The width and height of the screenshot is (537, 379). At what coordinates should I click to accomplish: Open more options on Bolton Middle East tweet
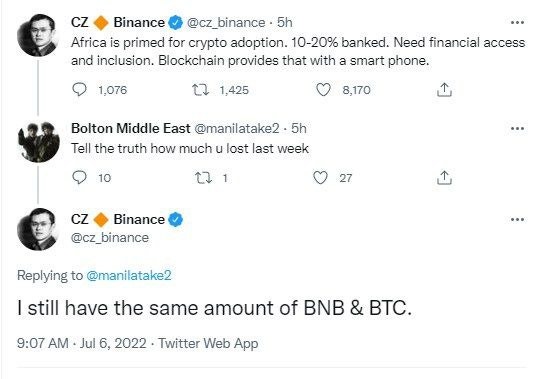[x=517, y=129]
